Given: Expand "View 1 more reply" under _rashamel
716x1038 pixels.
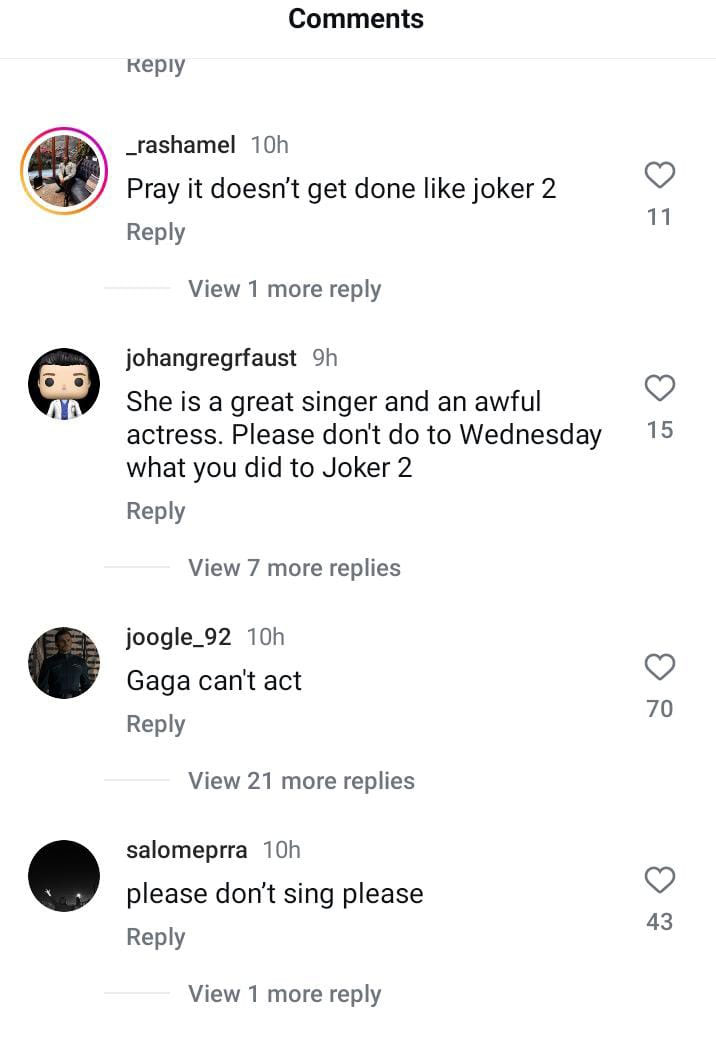Looking at the screenshot, I should 284,289.
